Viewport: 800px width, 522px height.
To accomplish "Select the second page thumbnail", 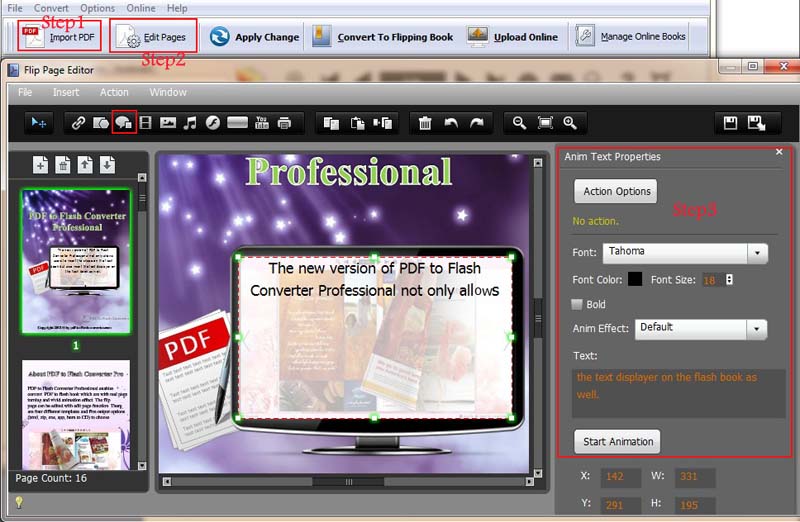I will (x=76, y=414).
